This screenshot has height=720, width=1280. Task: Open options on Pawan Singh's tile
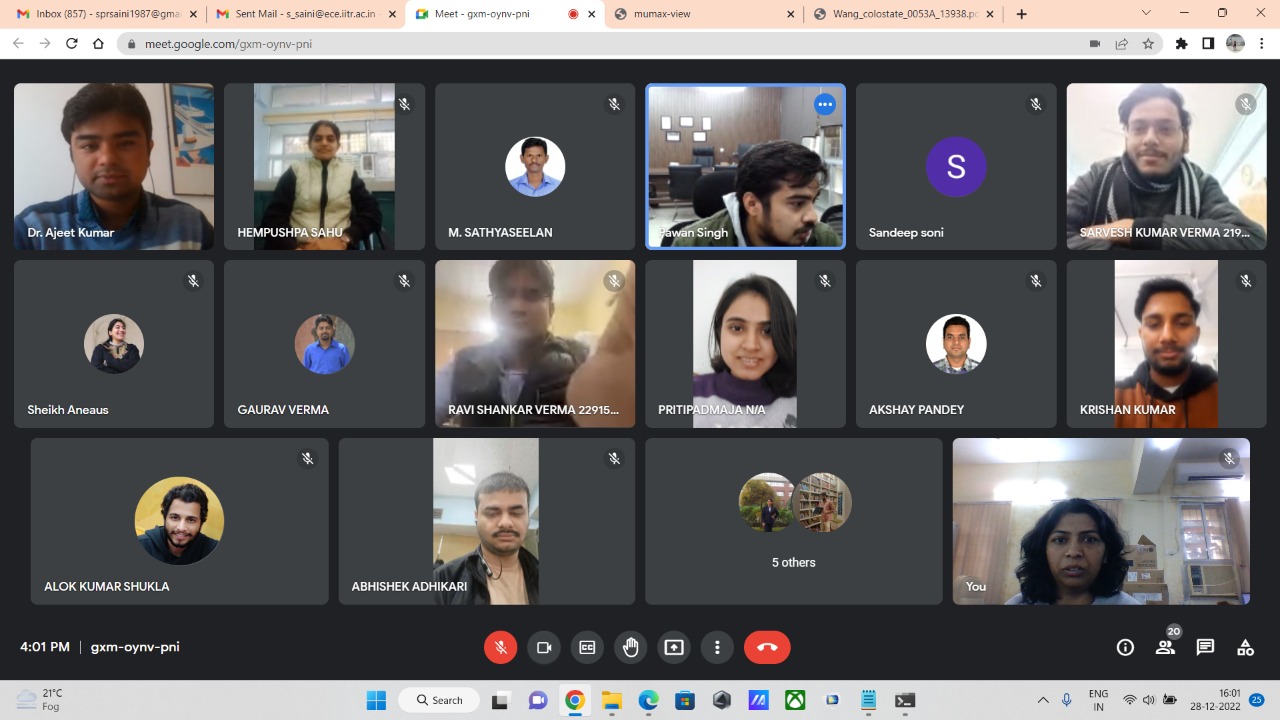coord(824,104)
